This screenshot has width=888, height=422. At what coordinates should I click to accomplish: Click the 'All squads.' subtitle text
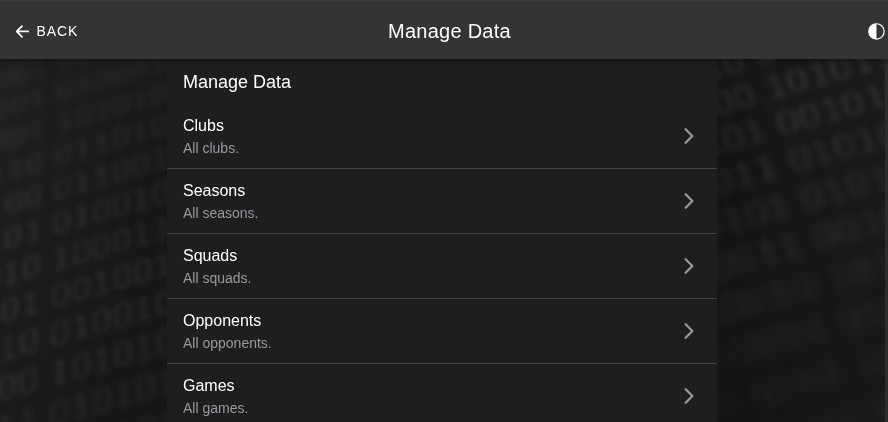217,279
